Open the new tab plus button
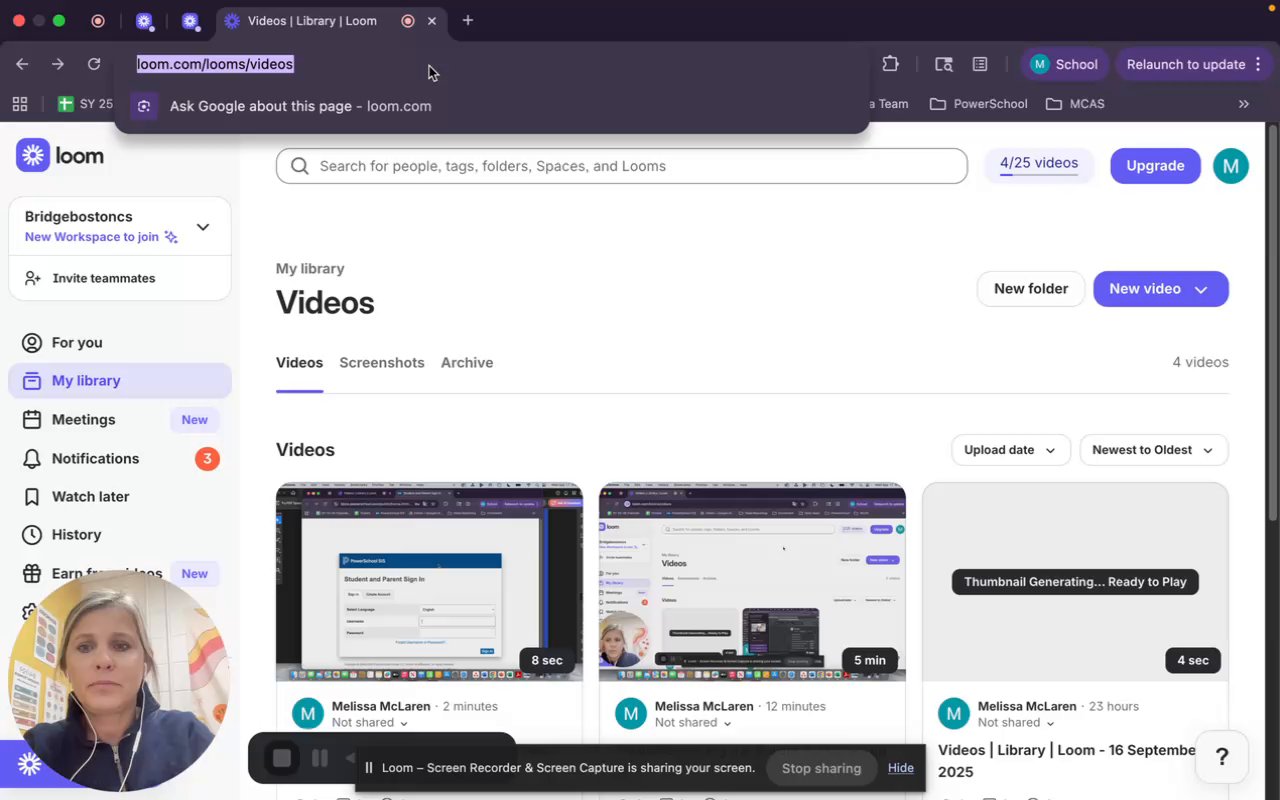The height and width of the screenshot is (800, 1280). (x=467, y=20)
